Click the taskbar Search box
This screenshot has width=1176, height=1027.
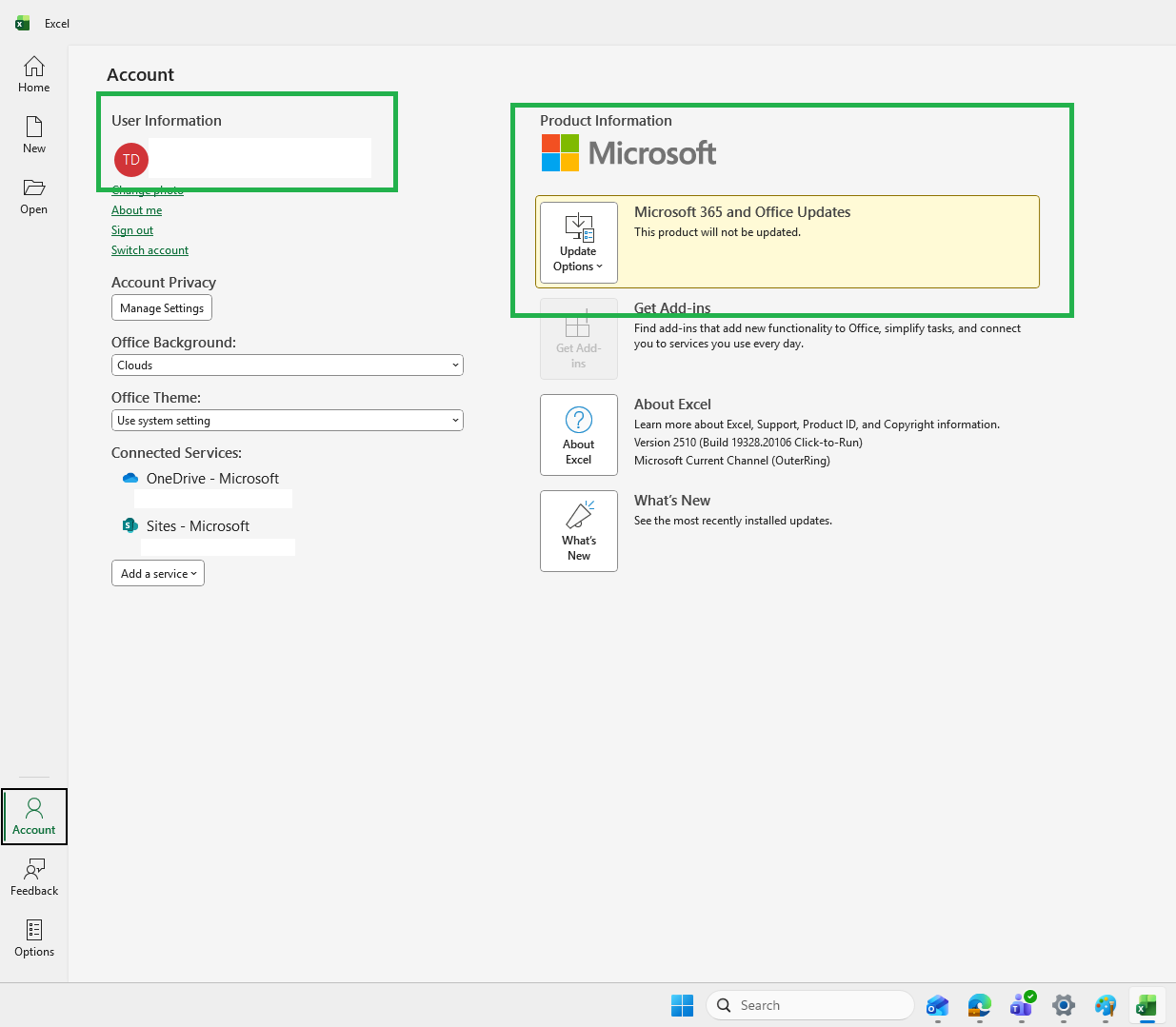810,1005
